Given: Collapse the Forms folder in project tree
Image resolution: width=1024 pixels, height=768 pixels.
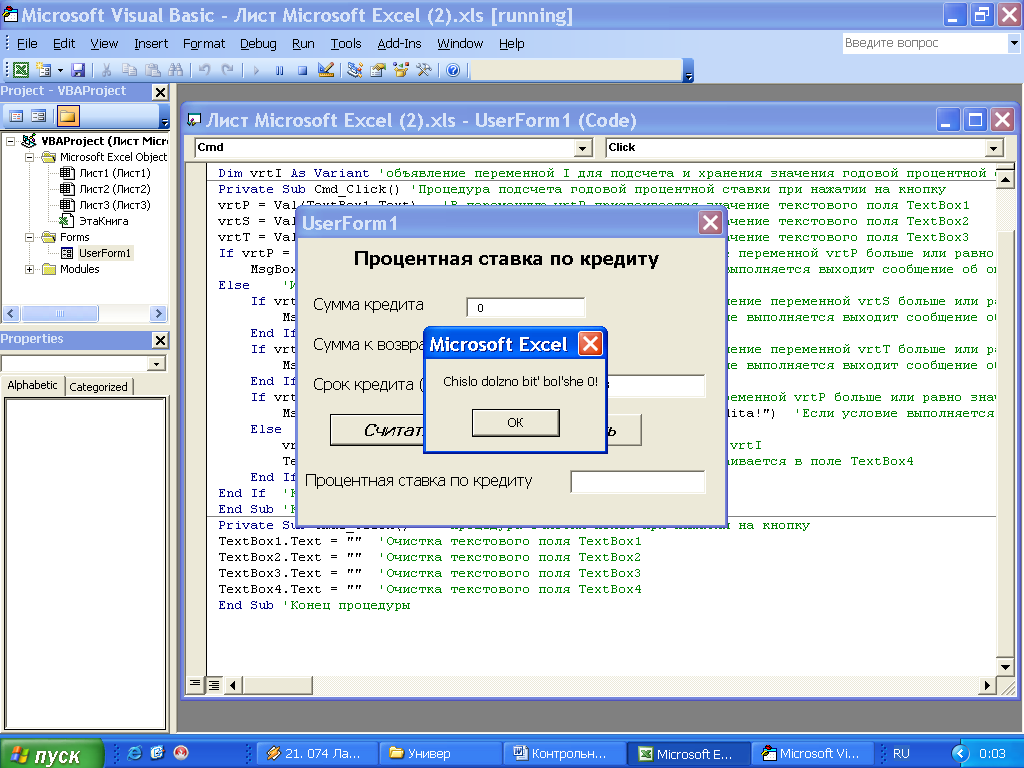Looking at the screenshot, I should pos(30,237).
